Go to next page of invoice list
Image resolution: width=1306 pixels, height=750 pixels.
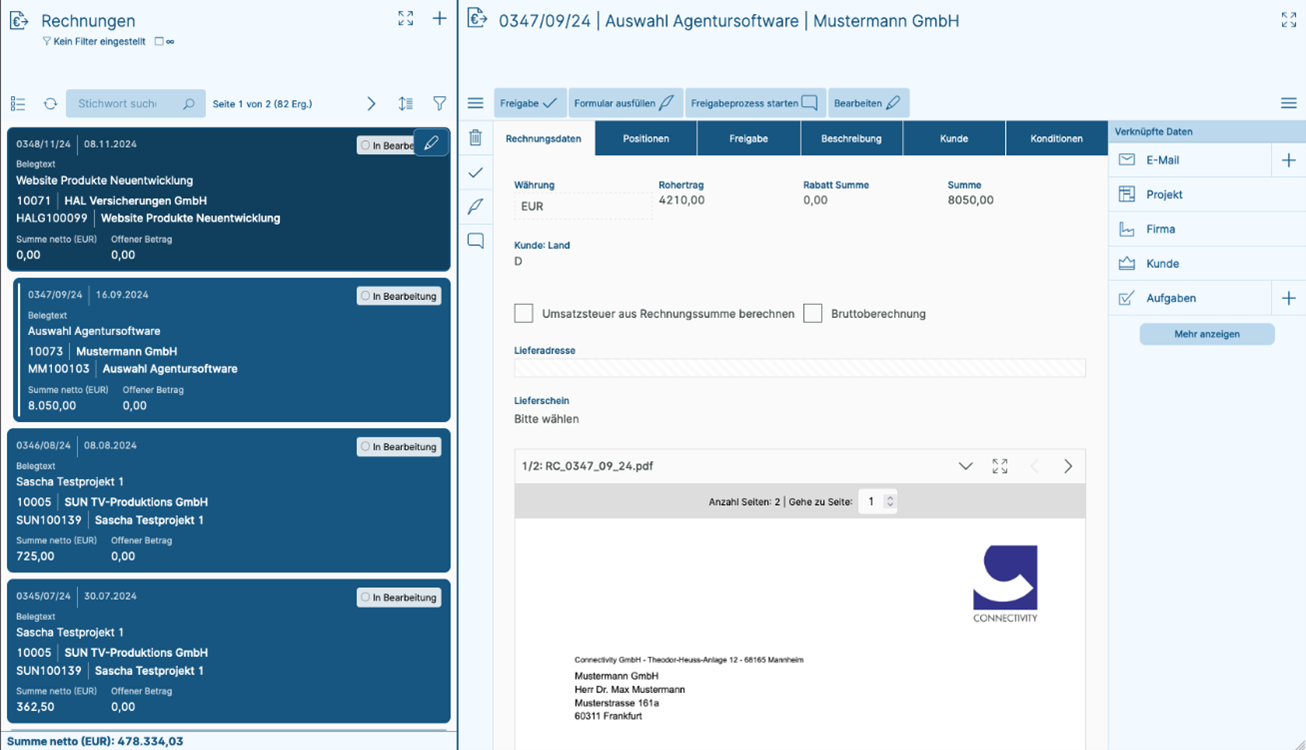click(x=371, y=103)
